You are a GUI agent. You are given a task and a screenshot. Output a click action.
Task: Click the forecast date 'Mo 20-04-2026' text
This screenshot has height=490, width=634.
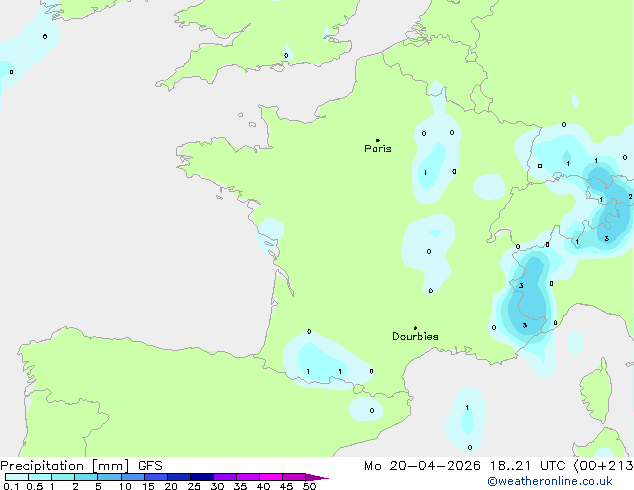click(x=422, y=466)
